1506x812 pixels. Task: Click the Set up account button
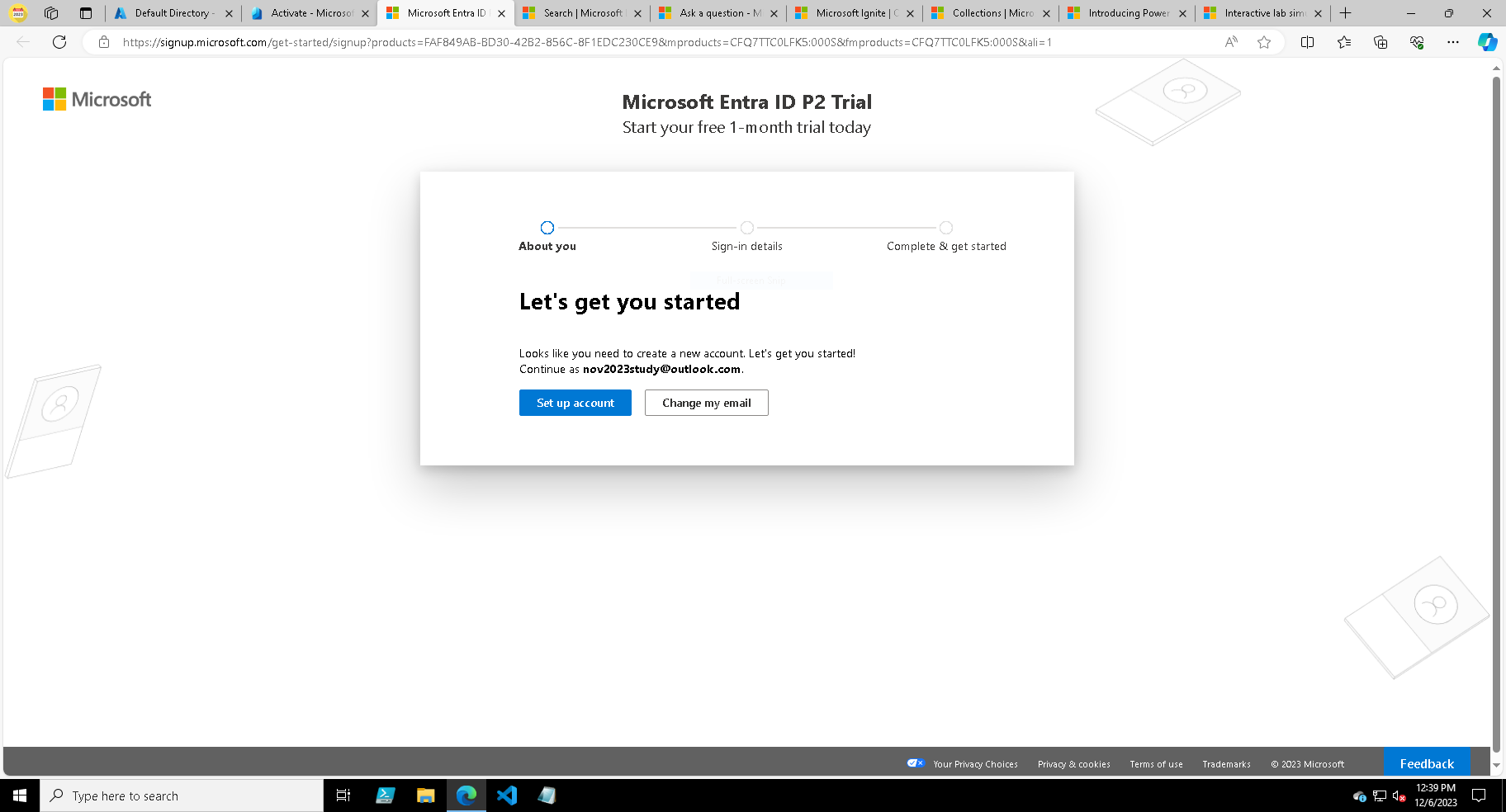point(575,403)
